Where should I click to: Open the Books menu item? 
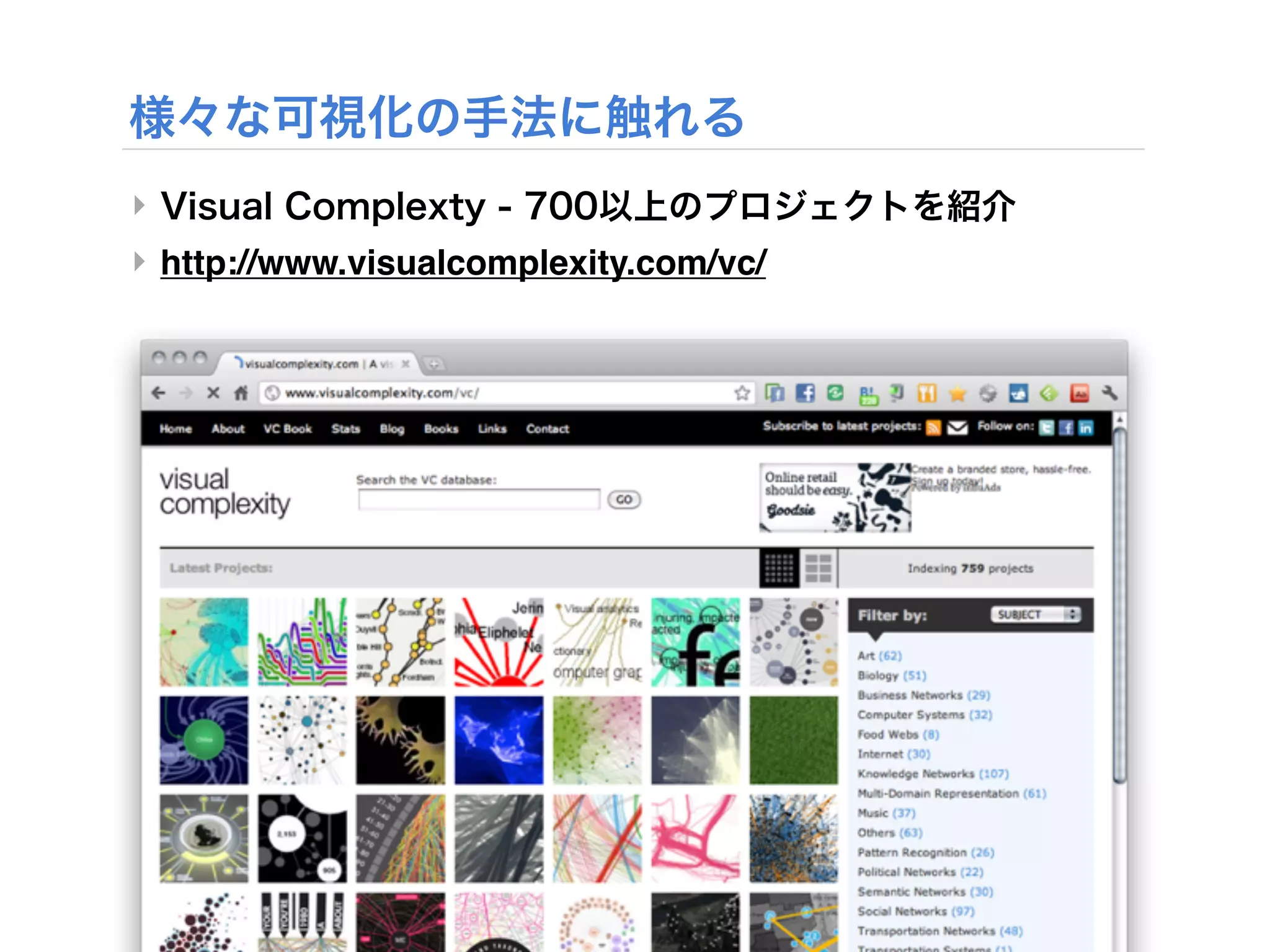(x=441, y=429)
